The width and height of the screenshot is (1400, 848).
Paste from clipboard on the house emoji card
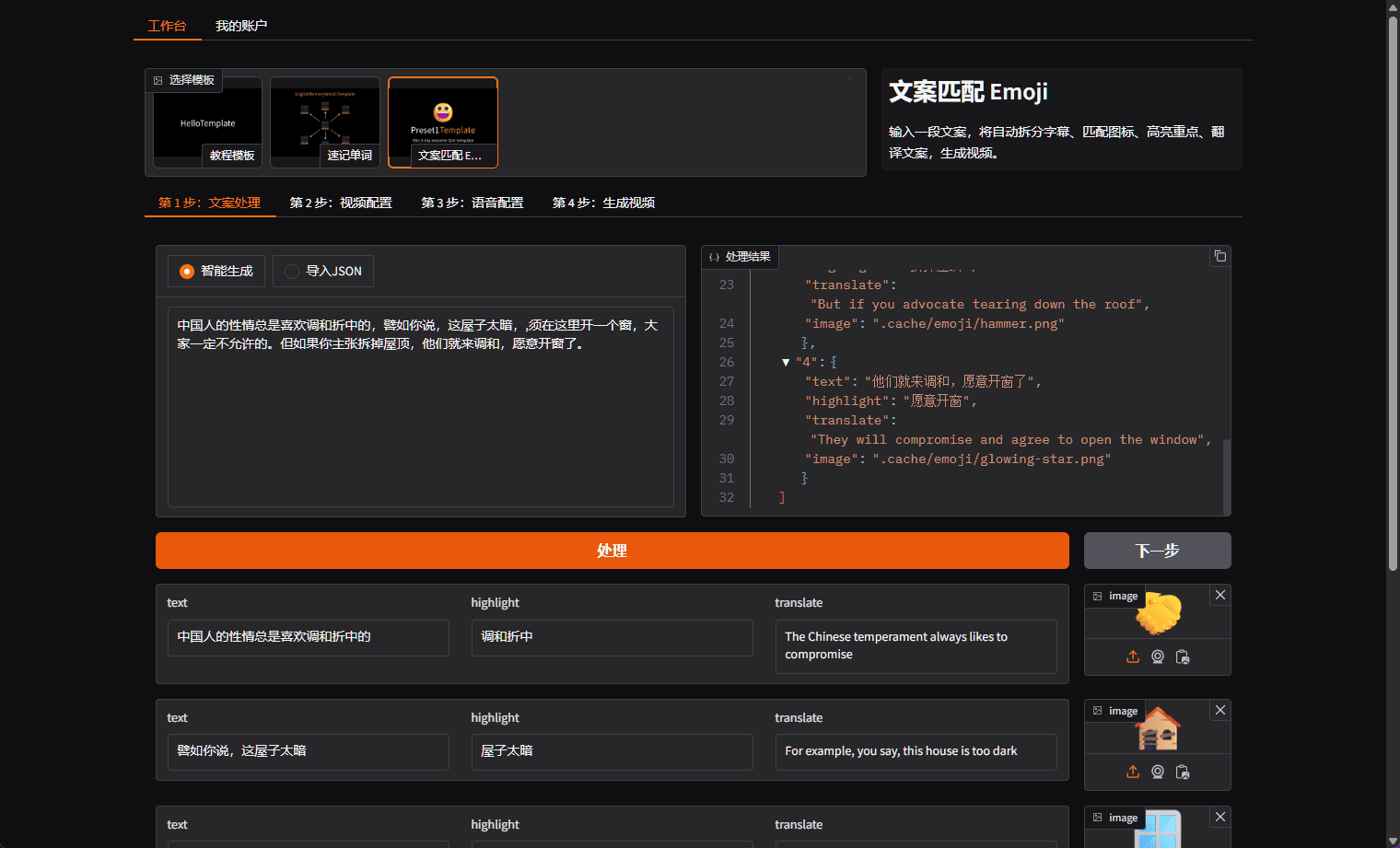(1183, 772)
